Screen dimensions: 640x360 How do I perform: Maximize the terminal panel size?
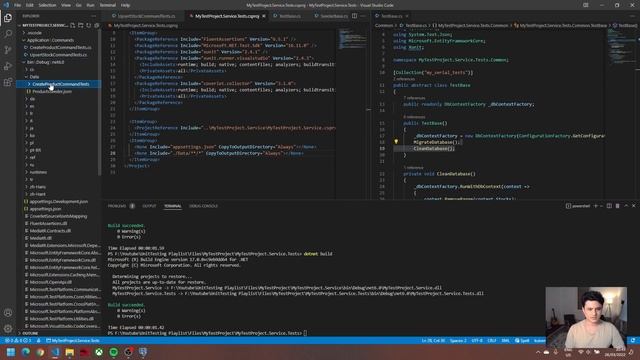[x=626, y=206]
